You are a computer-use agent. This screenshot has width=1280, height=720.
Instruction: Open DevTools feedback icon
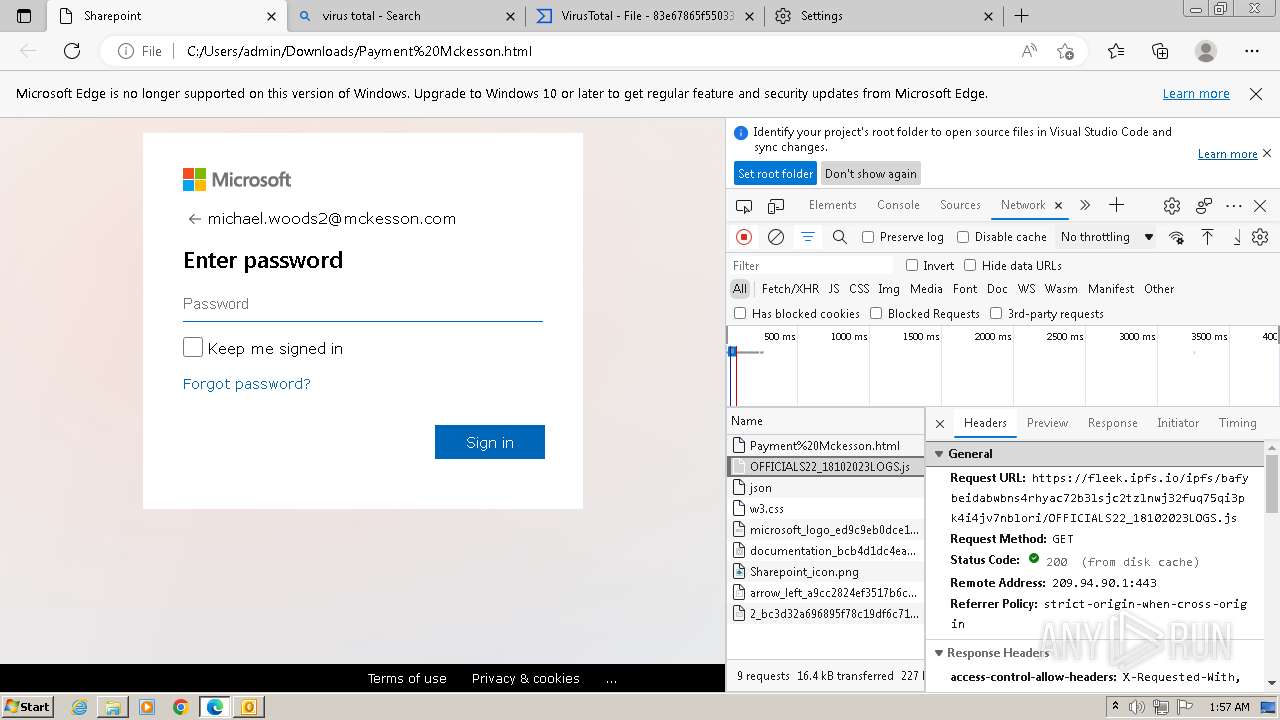(x=1204, y=205)
